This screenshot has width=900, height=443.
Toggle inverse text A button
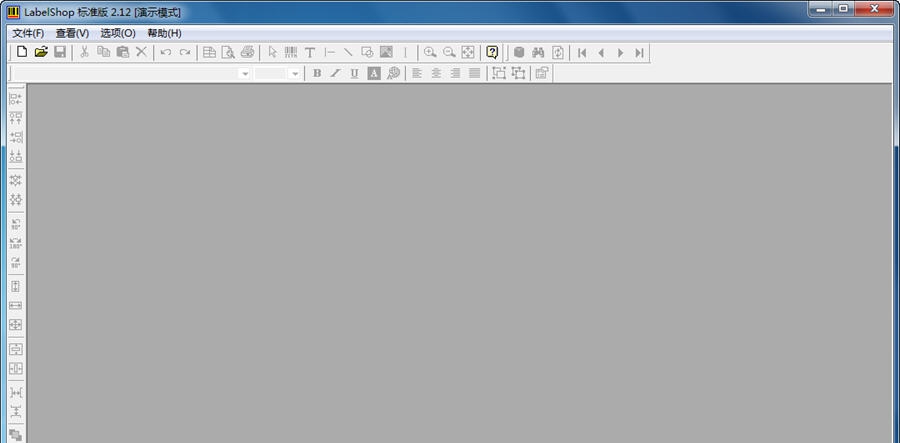click(374, 73)
